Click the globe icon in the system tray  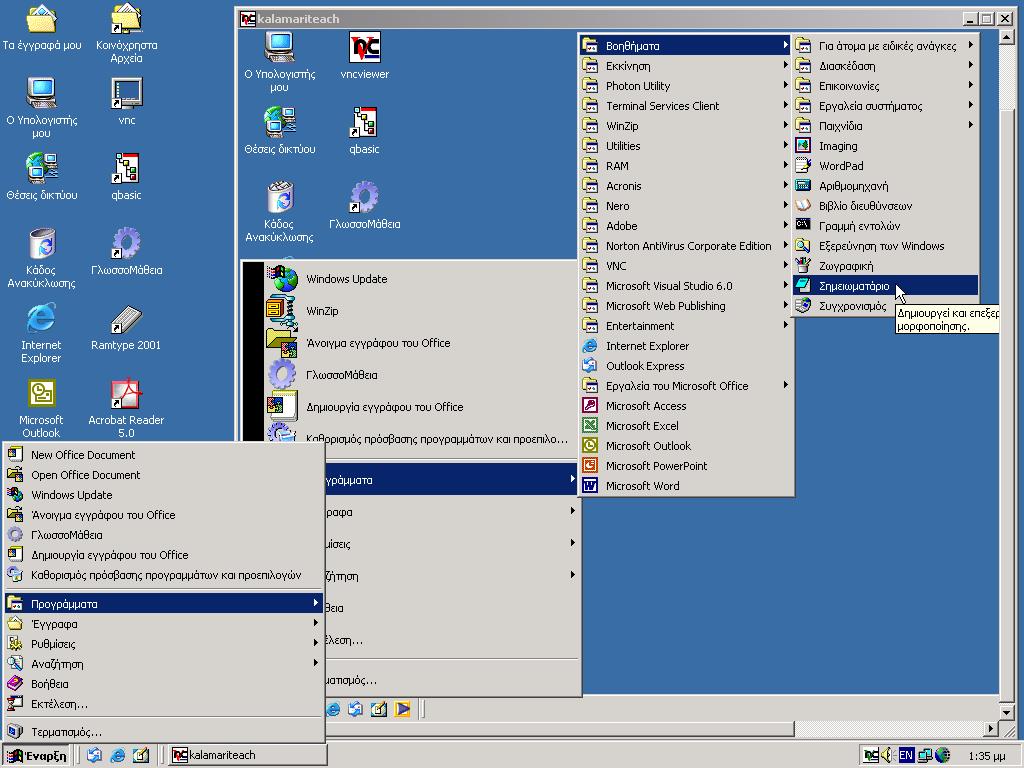(x=942, y=756)
